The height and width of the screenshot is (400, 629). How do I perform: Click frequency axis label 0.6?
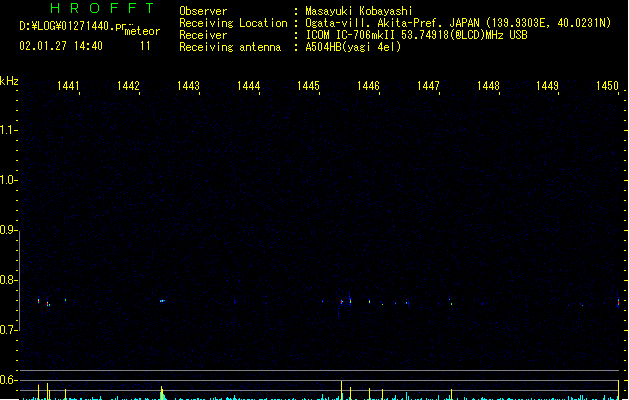tap(8, 380)
